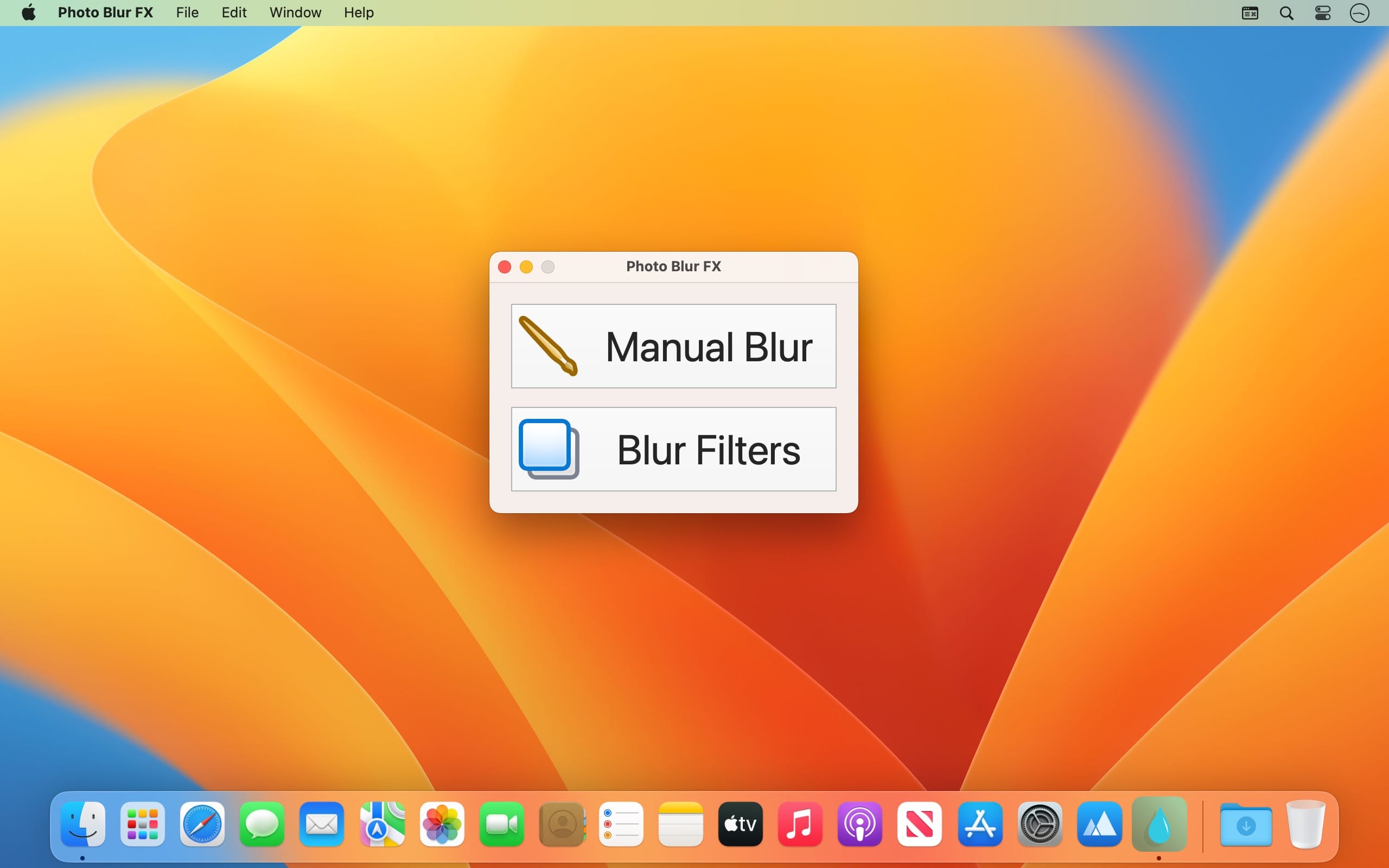The height and width of the screenshot is (868, 1389).
Task: Click the Photo Blur FX window title bar
Action: tap(673, 266)
